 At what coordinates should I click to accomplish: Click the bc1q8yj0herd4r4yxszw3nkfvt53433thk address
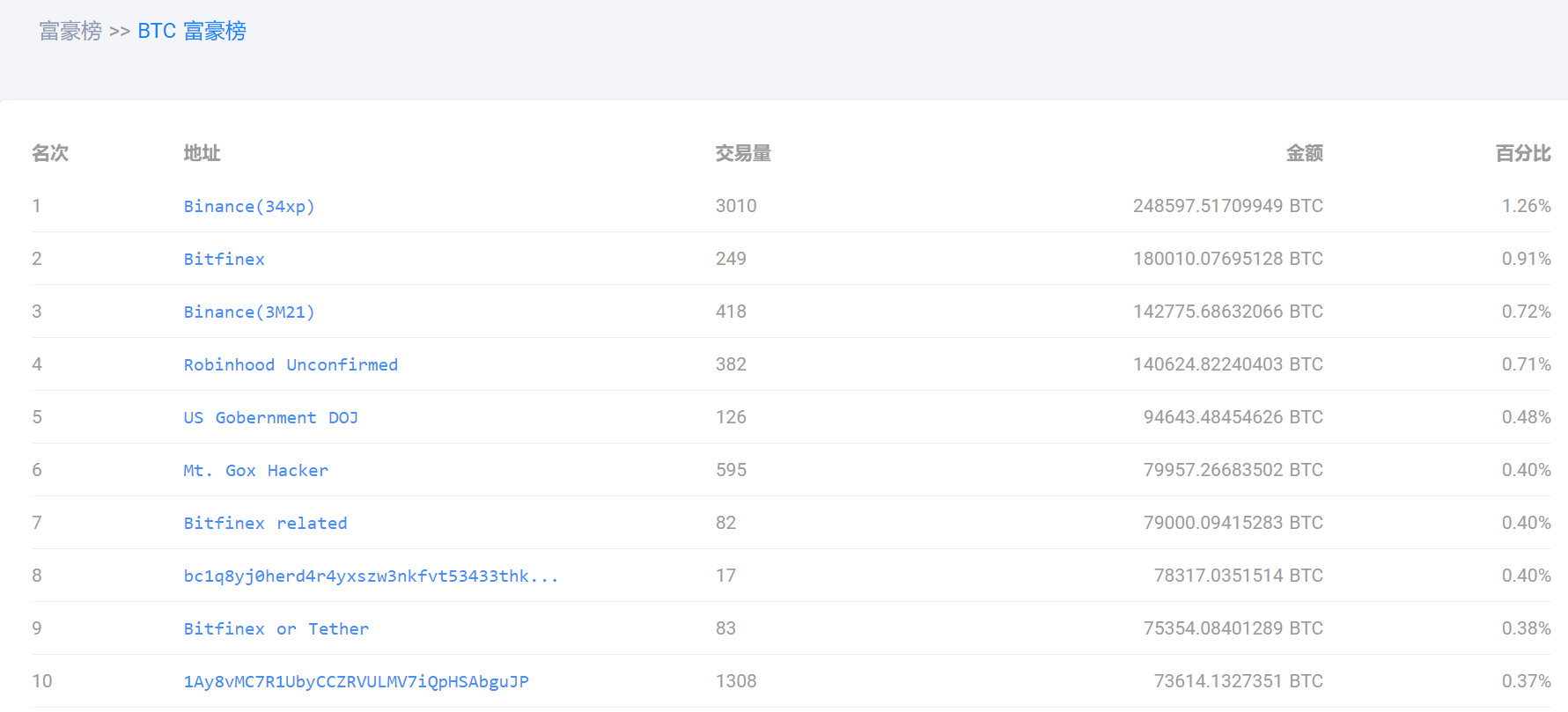371,576
